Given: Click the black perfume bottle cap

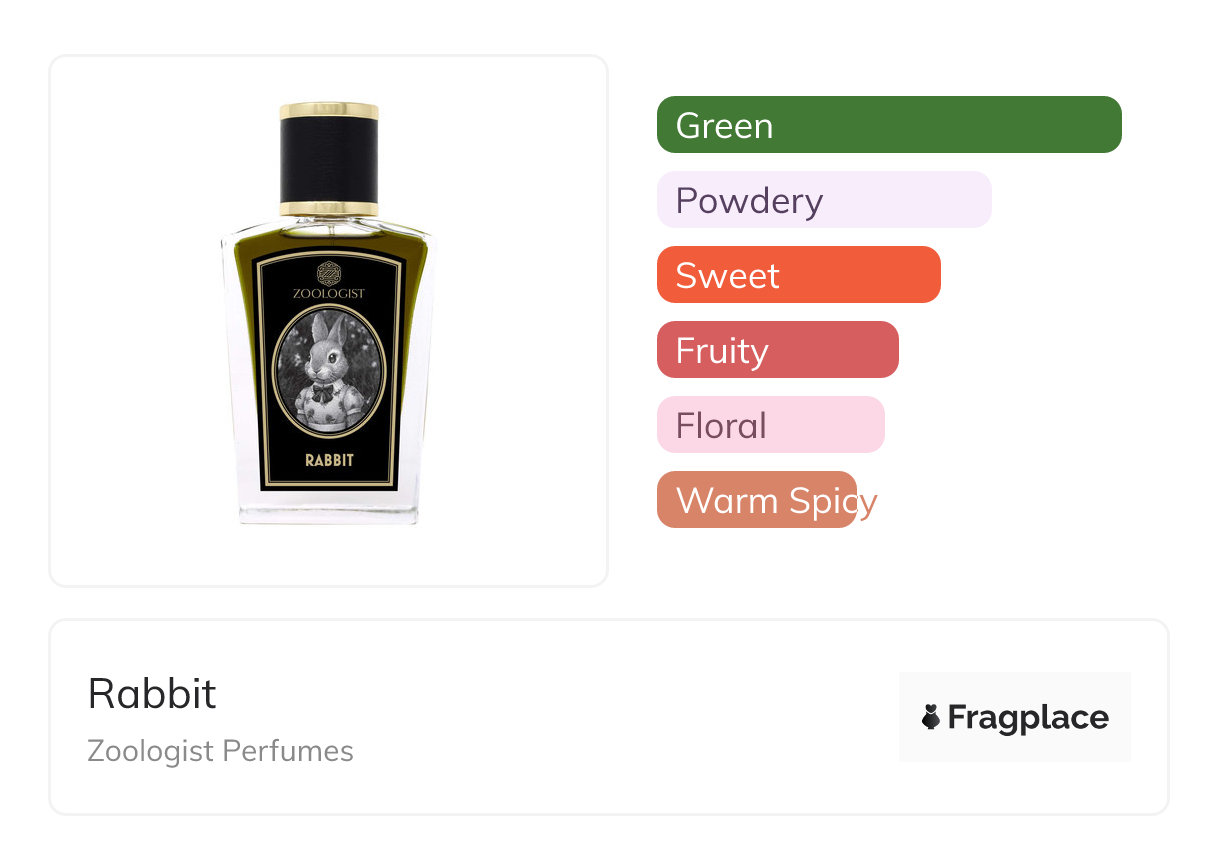Looking at the screenshot, I should click(x=329, y=159).
